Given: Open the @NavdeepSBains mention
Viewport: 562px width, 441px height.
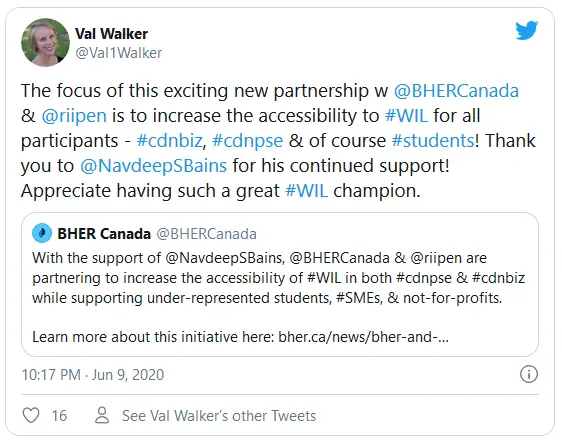Looking at the screenshot, I should pyautogui.click(x=153, y=166).
